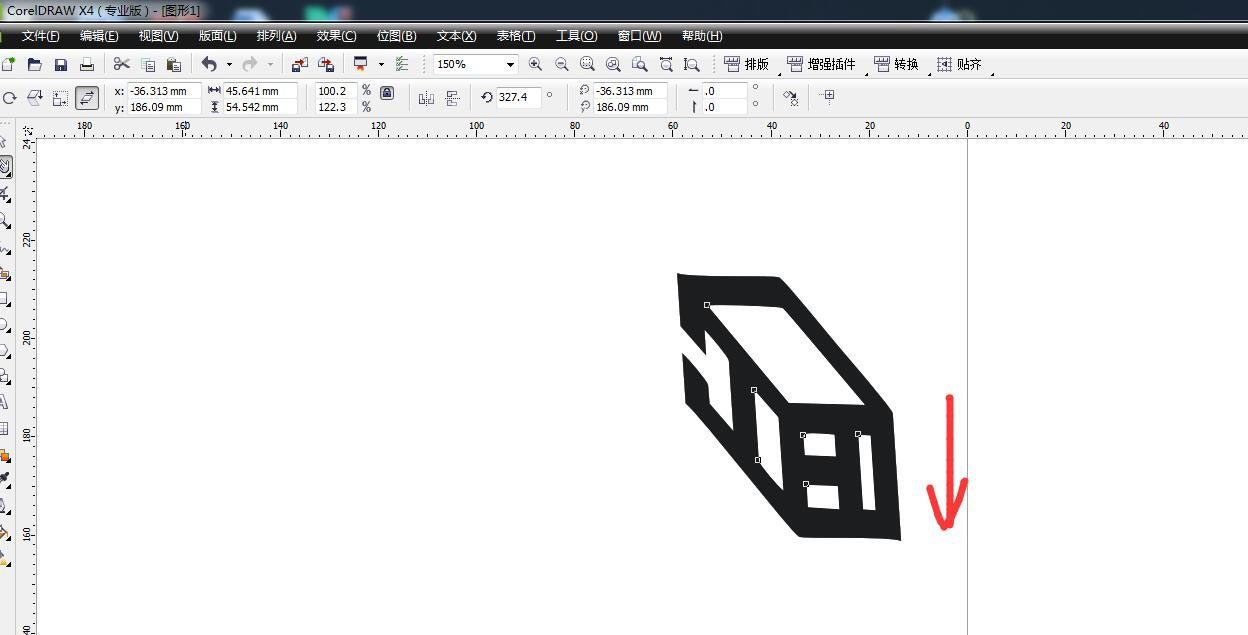This screenshot has height=635, width=1248.
Task: Expand the 150% zoom level dropdown
Action: pos(510,64)
